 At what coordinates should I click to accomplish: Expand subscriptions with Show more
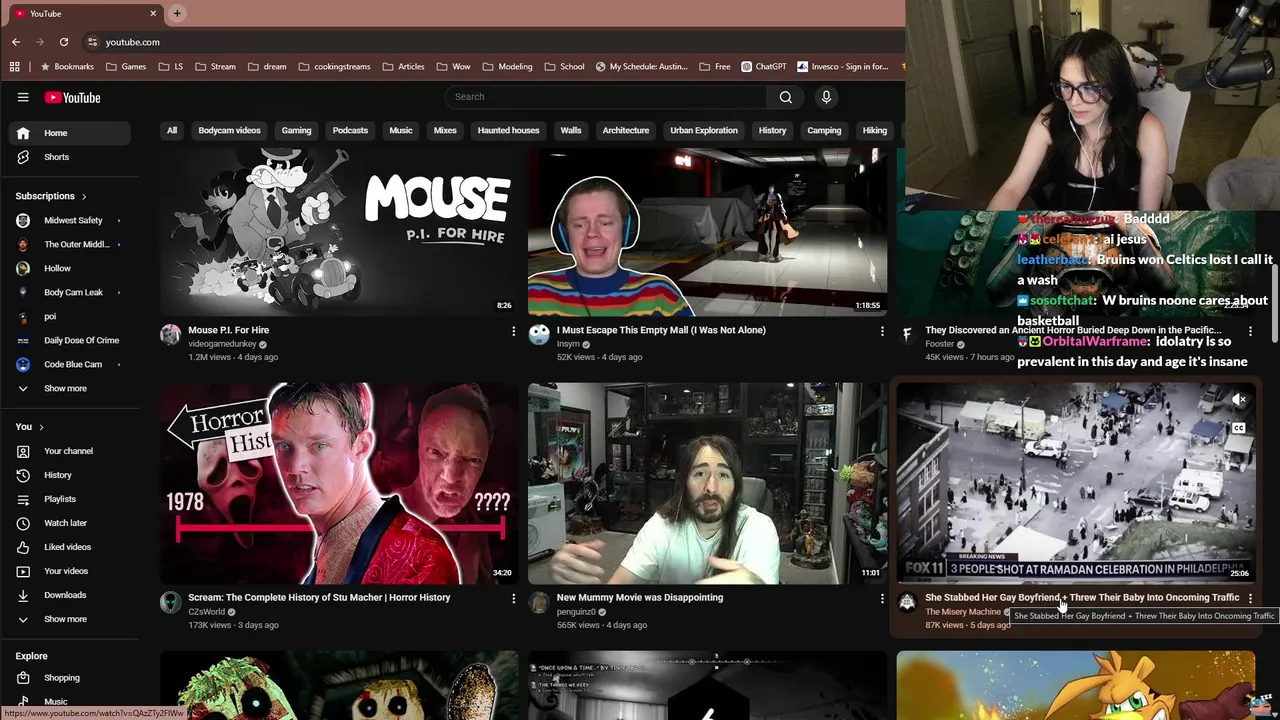tap(69, 388)
